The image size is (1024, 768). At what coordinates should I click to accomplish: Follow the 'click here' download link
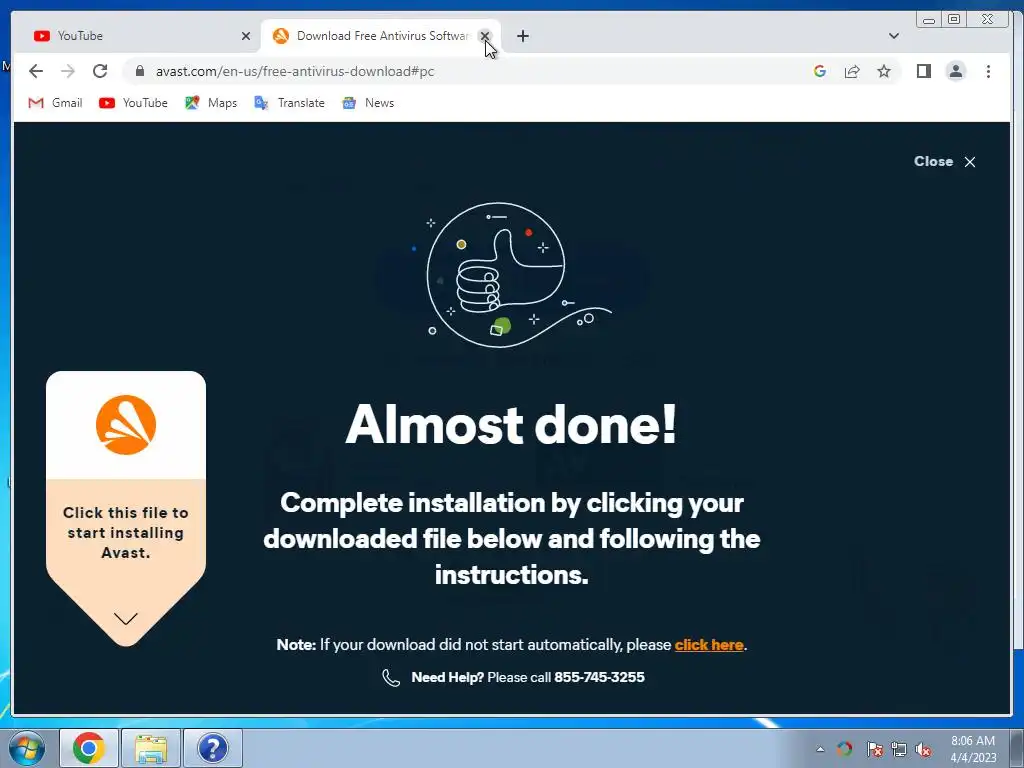[x=709, y=645]
